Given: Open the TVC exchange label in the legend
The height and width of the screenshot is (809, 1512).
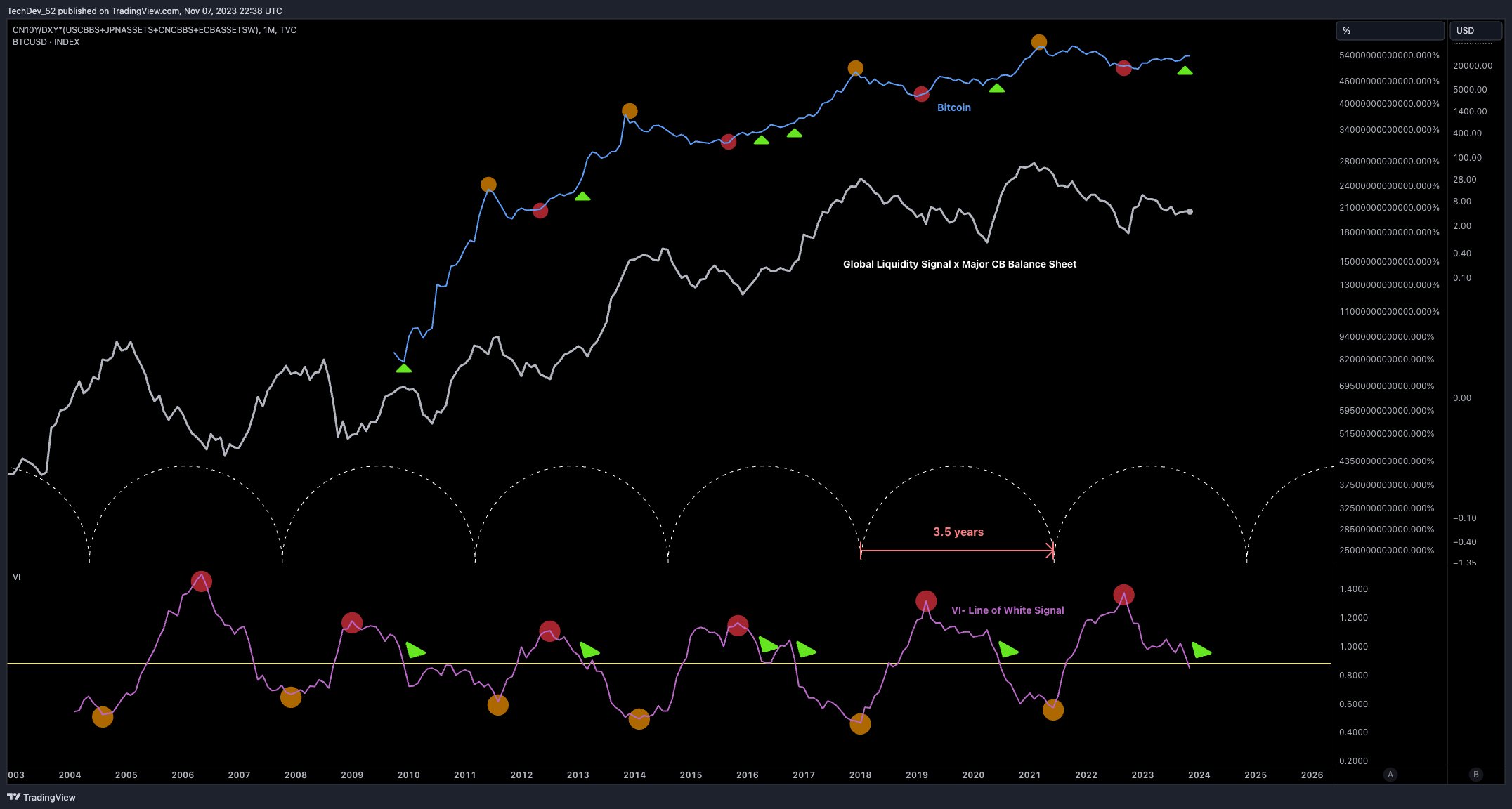Looking at the screenshot, I should pos(287,30).
